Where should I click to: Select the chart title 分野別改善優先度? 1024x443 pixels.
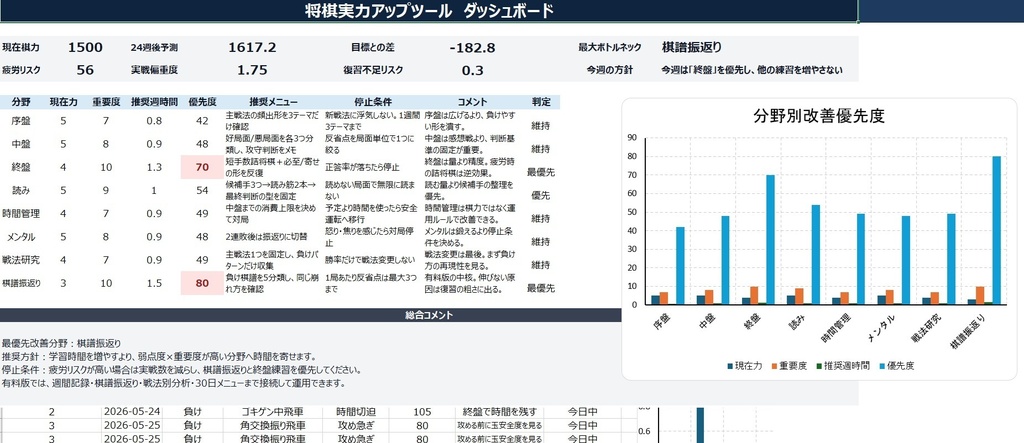coord(819,116)
